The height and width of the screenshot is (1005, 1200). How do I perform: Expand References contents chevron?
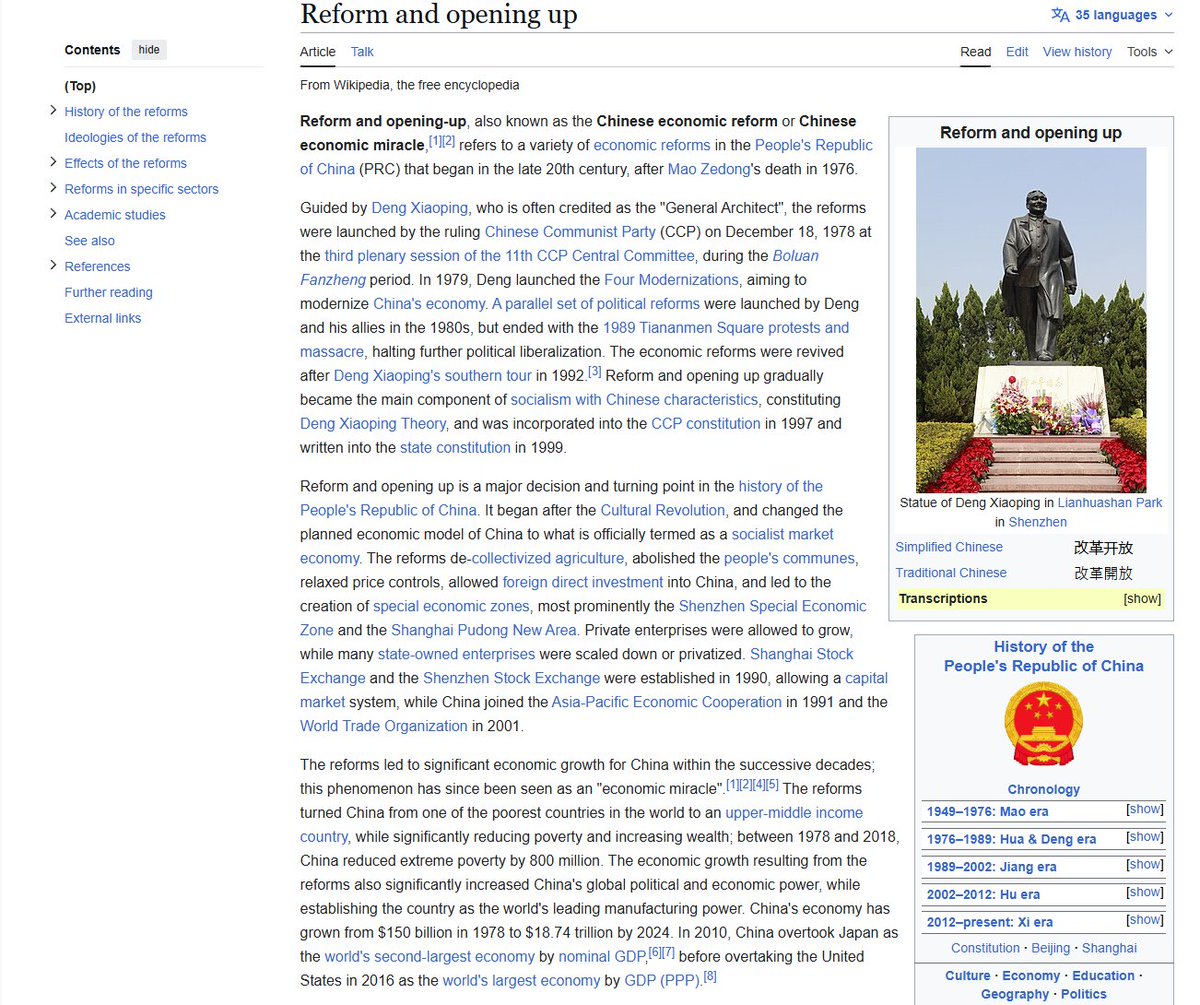pos(53,266)
